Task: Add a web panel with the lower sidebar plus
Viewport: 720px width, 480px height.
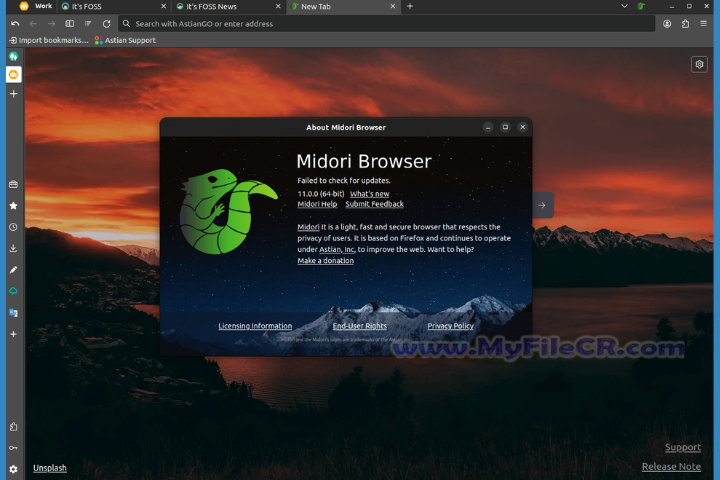Action: 13,334
